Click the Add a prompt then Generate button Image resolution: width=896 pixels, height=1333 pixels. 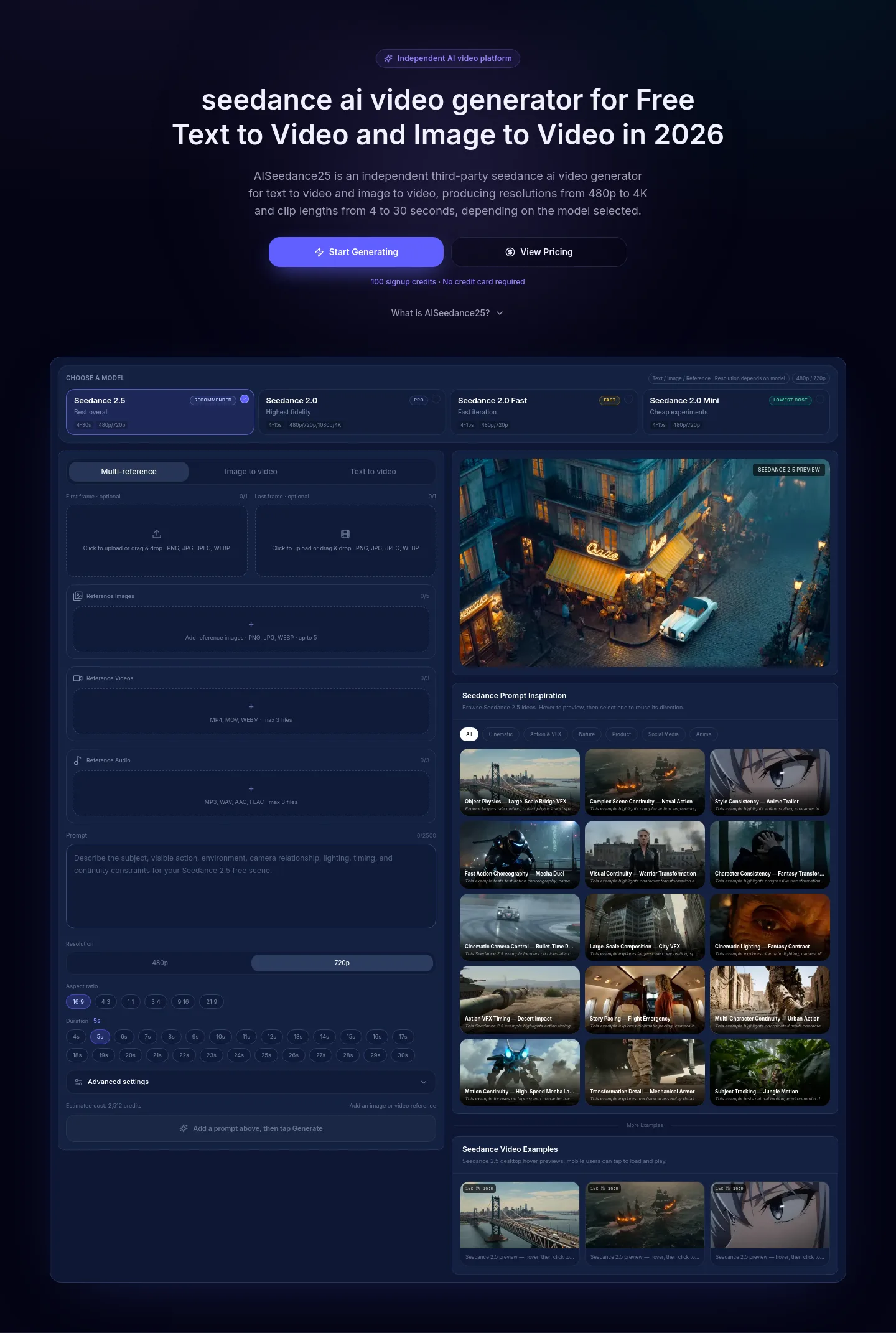[x=251, y=1128]
